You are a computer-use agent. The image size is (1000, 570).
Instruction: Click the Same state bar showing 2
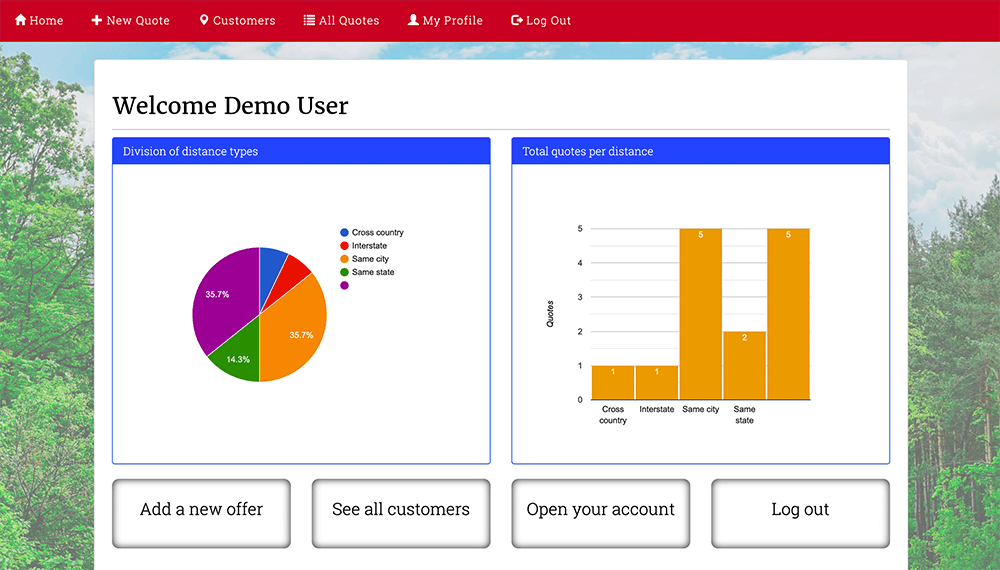744,365
